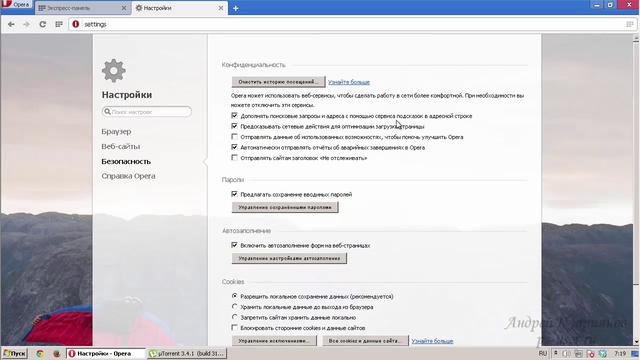
Task: Click the RU language indicator
Action: [543, 353]
